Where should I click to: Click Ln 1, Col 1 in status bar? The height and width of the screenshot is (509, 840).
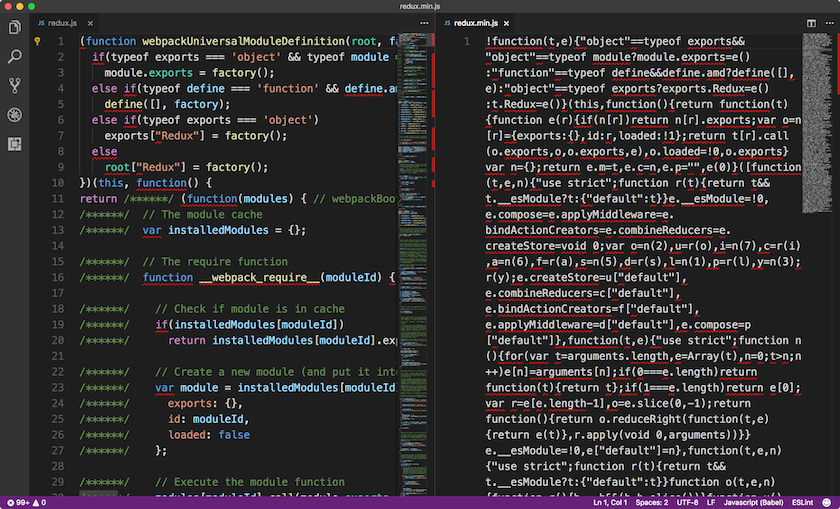click(x=610, y=503)
